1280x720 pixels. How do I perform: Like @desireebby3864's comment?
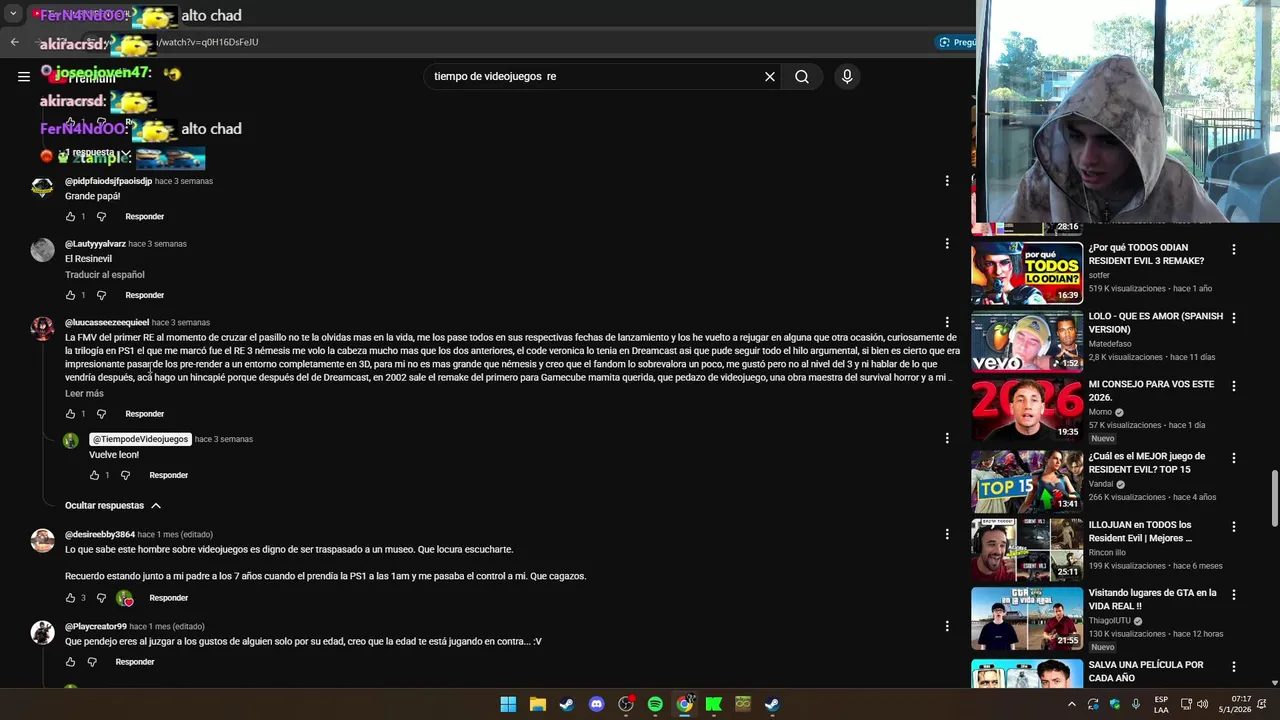pos(70,598)
